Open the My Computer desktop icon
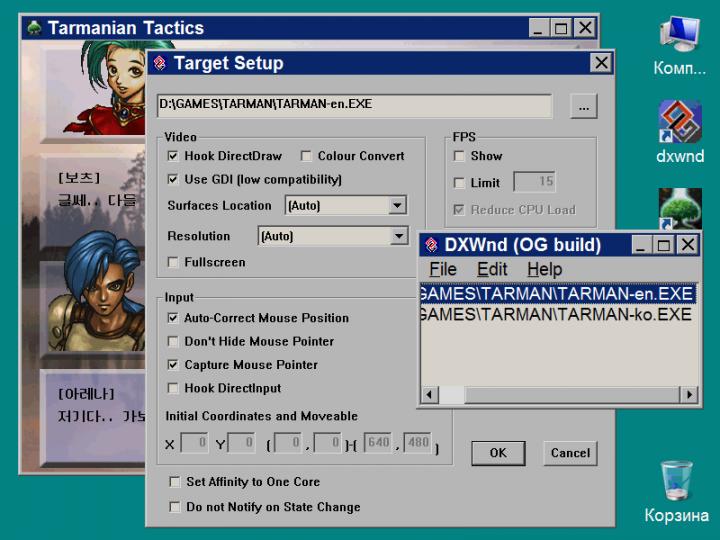 coord(680,35)
